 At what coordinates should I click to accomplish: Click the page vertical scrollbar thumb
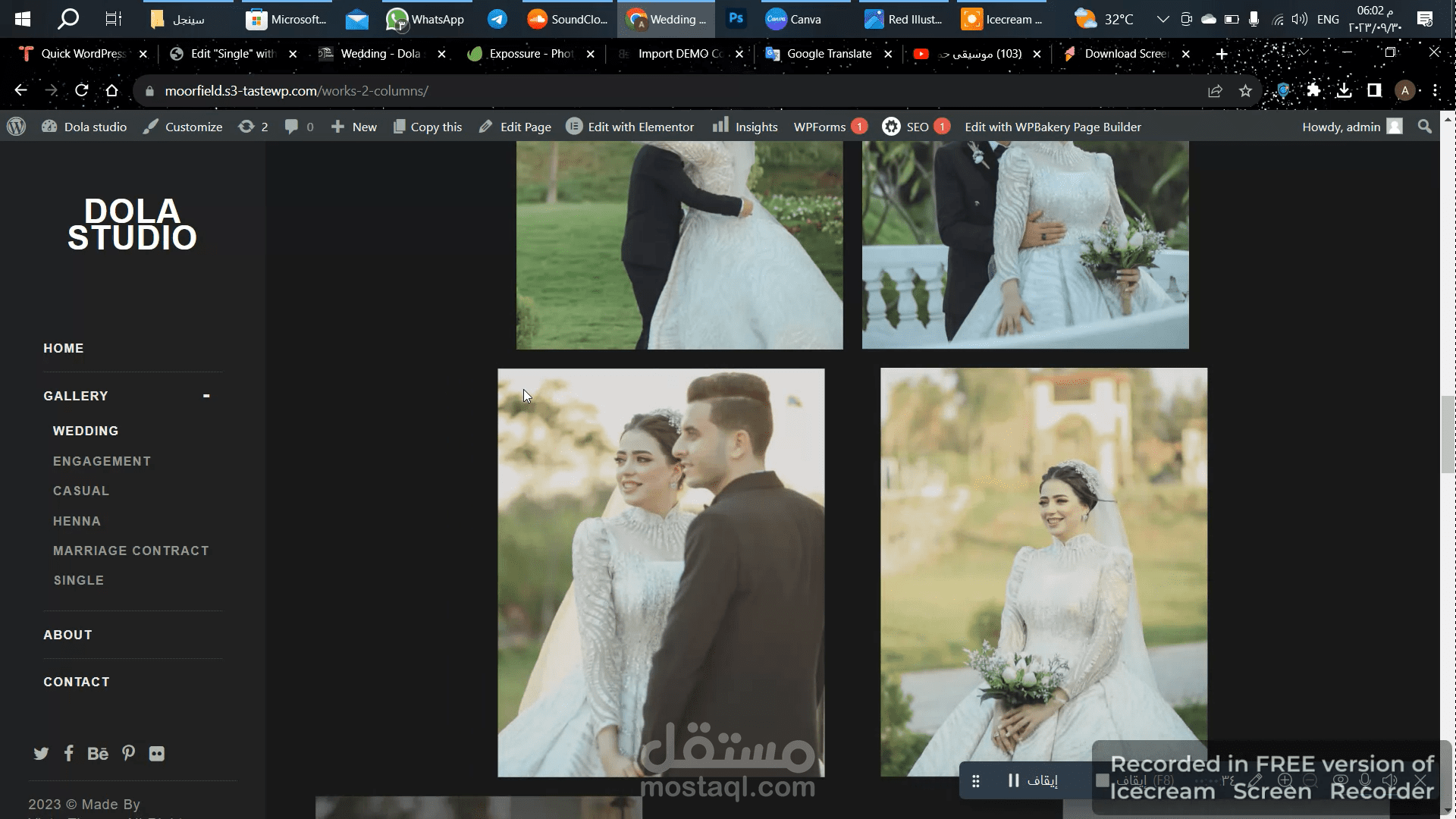point(1447,434)
